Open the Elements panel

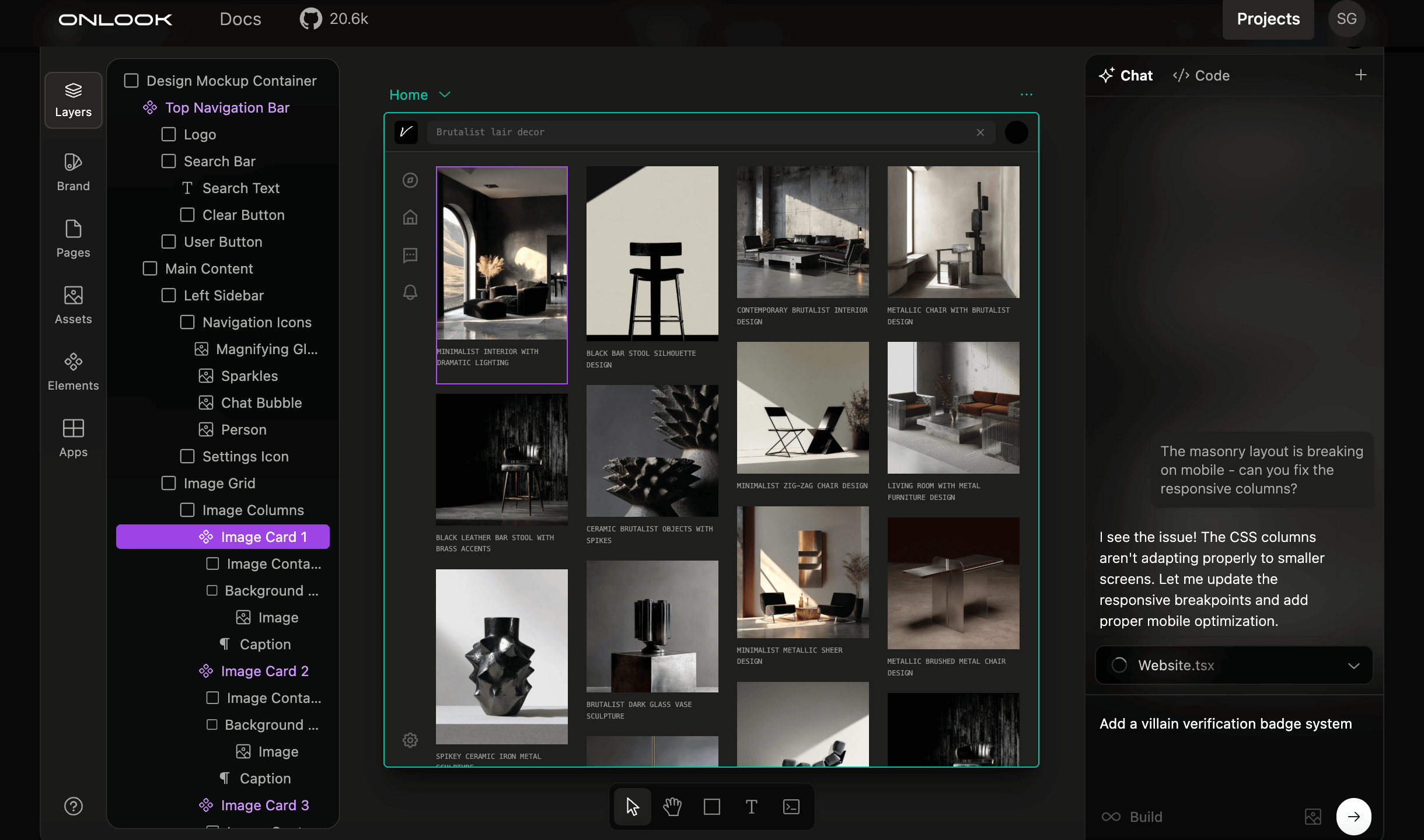(73, 372)
